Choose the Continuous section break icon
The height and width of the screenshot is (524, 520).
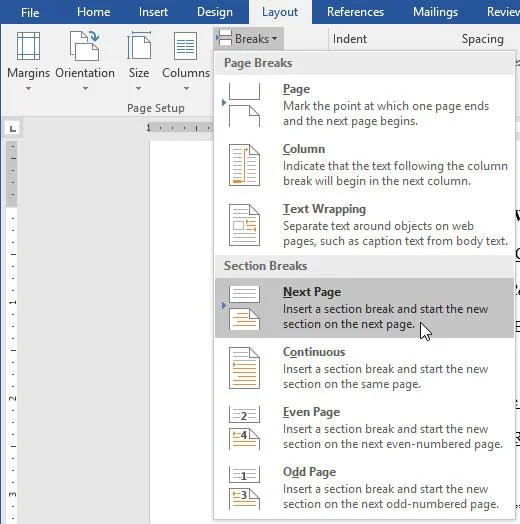[244, 368]
